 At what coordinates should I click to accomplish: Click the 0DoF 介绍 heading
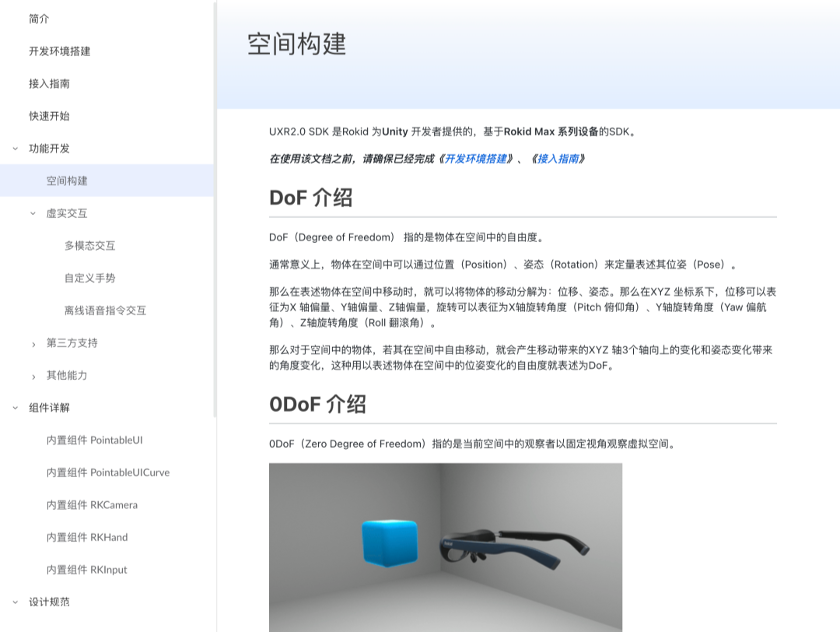point(317,404)
